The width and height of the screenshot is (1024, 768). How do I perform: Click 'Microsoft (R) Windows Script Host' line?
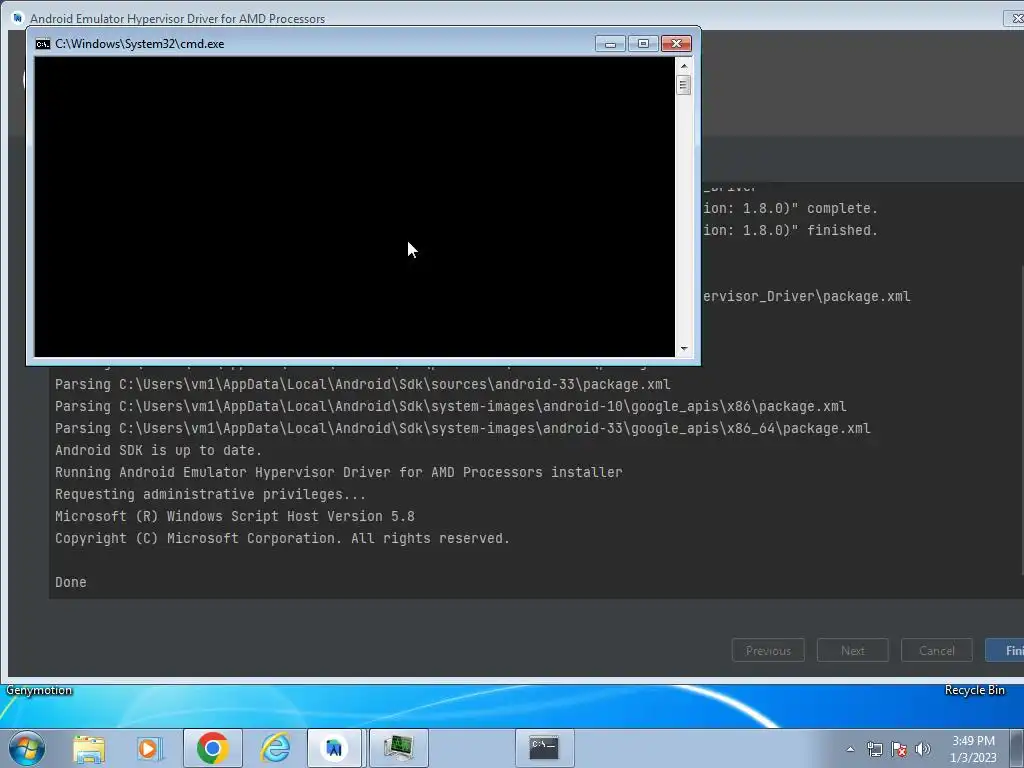coord(234,516)
